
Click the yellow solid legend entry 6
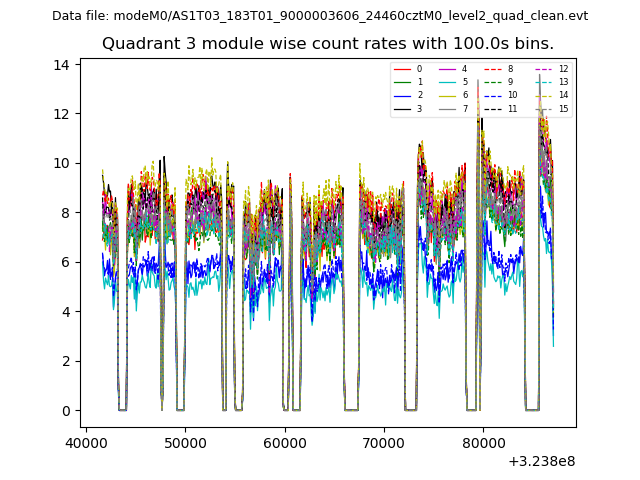click(x=449, y=95)
